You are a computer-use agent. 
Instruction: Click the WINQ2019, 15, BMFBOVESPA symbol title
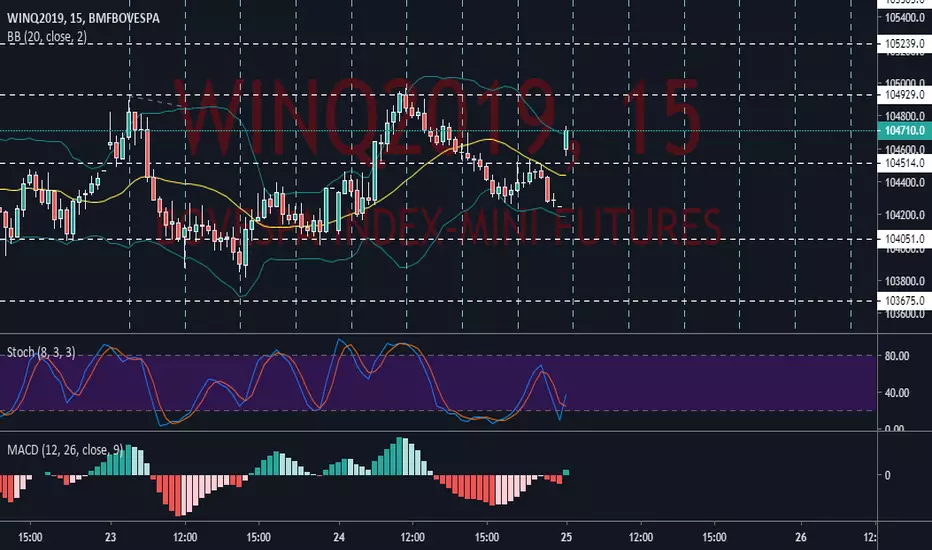pos(83,18)
